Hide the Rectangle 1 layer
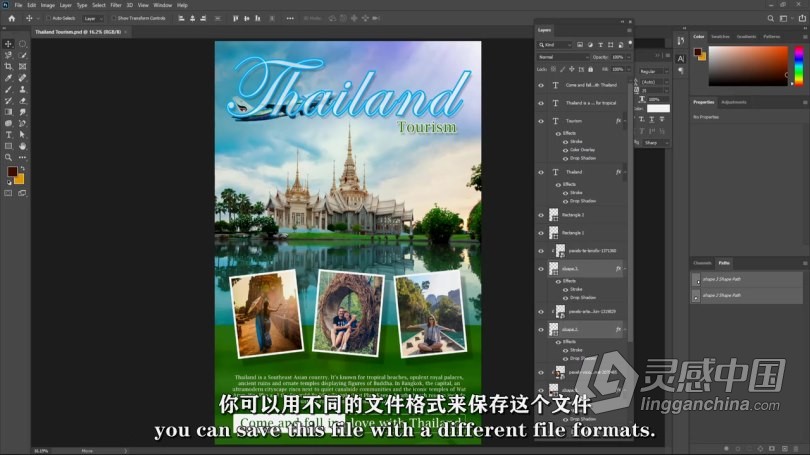 [x=541, y=233]
